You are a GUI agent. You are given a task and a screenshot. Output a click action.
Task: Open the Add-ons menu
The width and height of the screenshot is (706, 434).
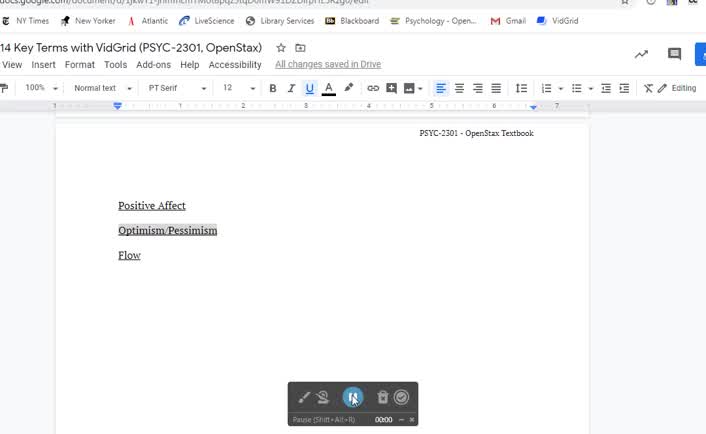pyautogui.click(x=153, y=65)
